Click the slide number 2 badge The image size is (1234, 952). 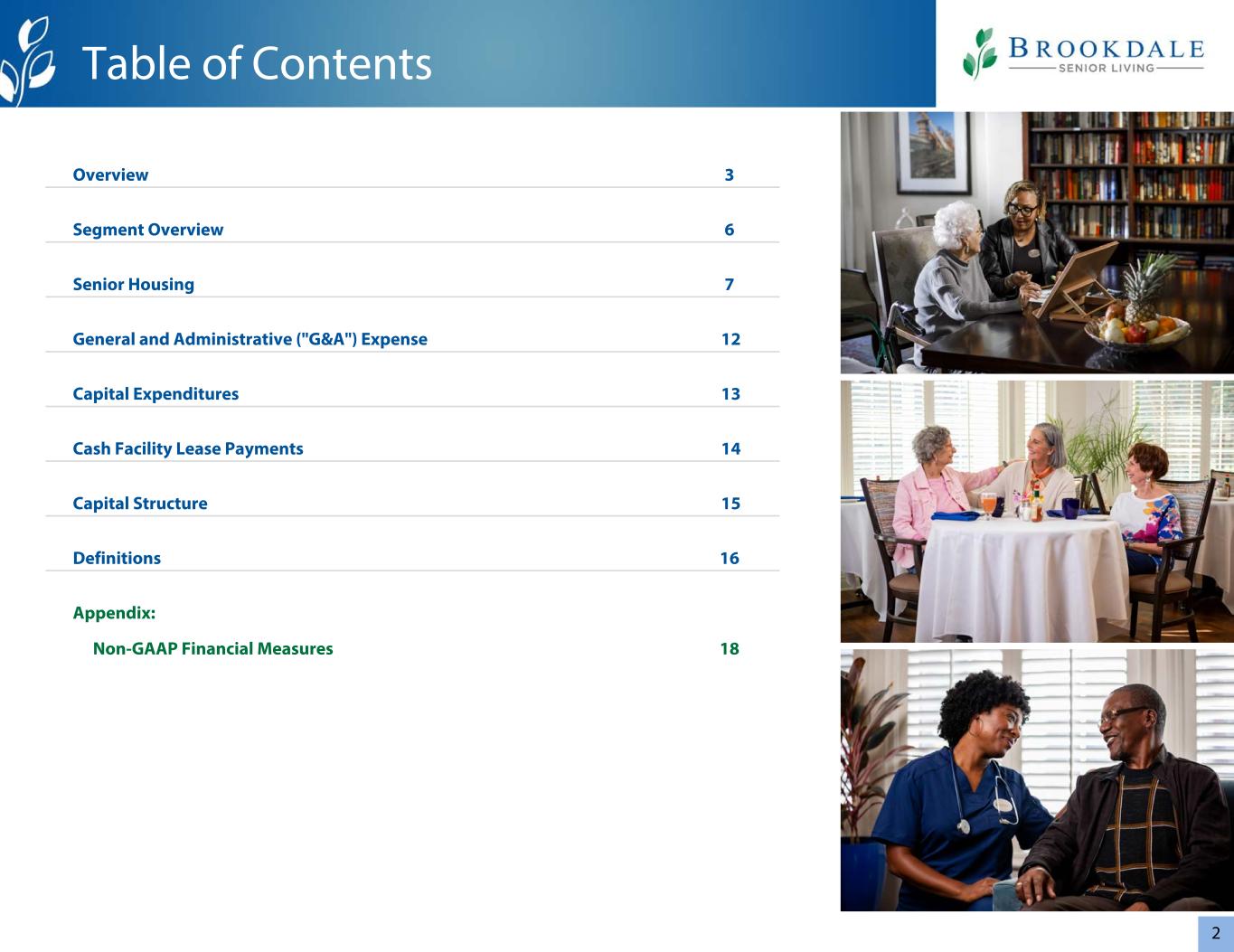pos(1216,934)
